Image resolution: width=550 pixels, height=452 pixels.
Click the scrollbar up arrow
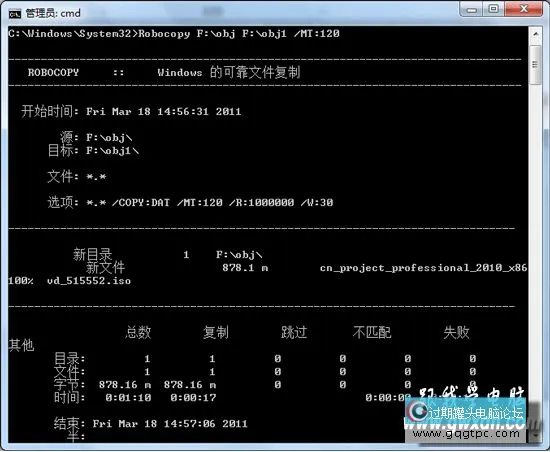click(535, 34)
